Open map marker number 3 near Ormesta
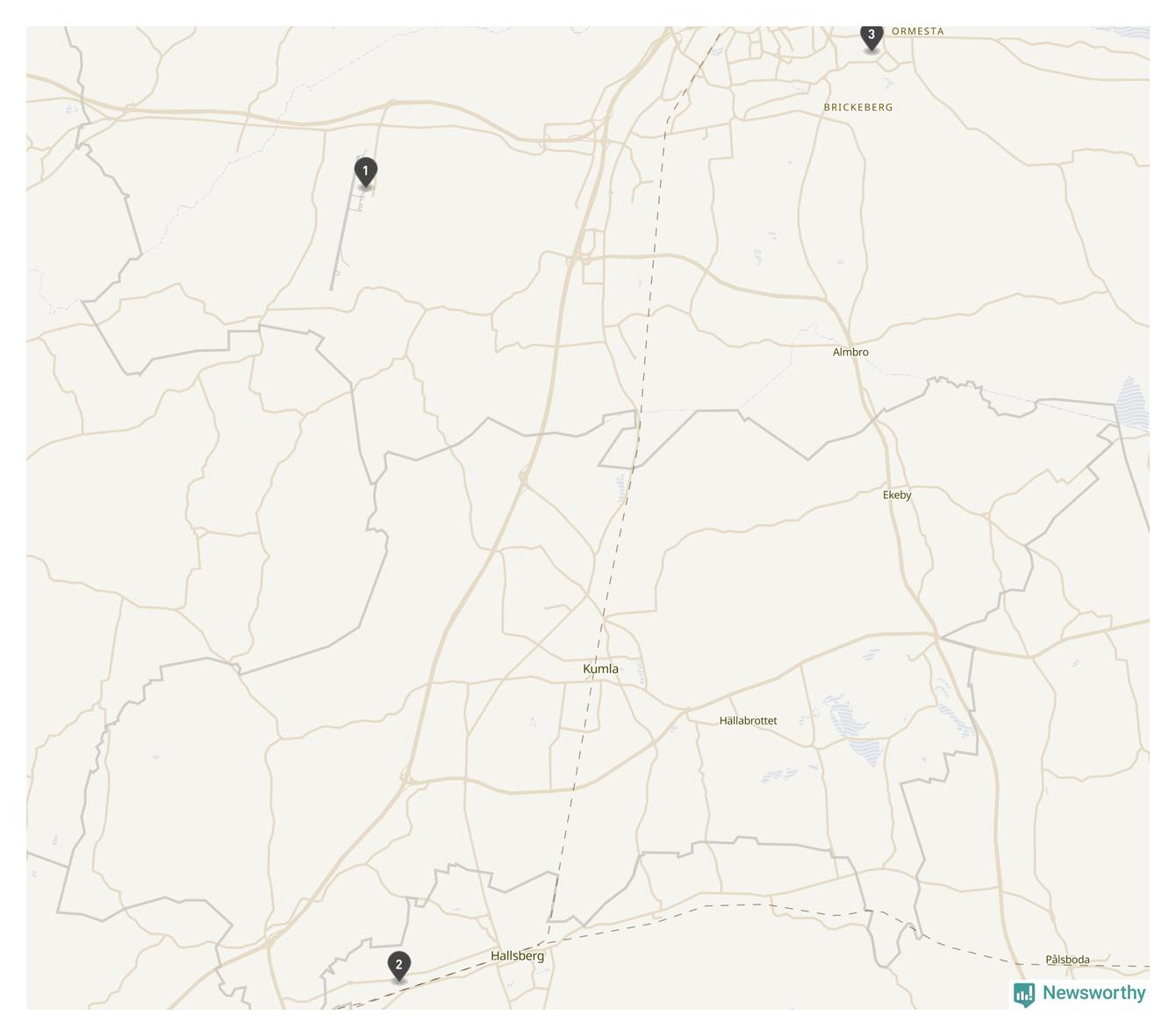Screen dimensions: 1176x1036 pos(871,38)
